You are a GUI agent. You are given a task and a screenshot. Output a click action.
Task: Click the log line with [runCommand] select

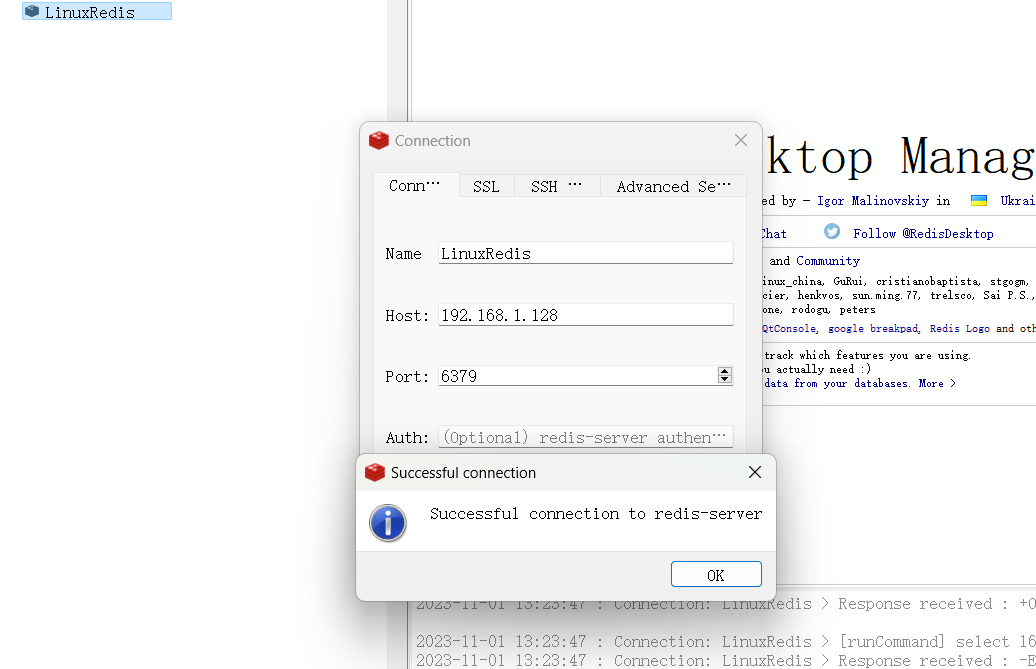[725, 641]
